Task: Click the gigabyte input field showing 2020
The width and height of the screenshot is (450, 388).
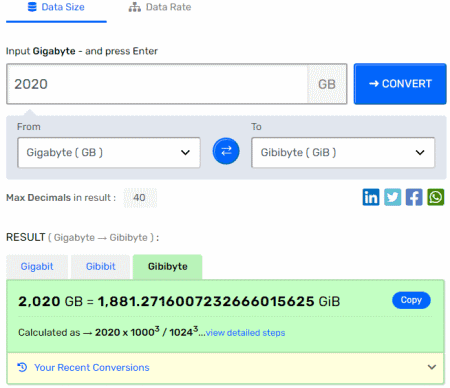Action: [x=157, y=84]
